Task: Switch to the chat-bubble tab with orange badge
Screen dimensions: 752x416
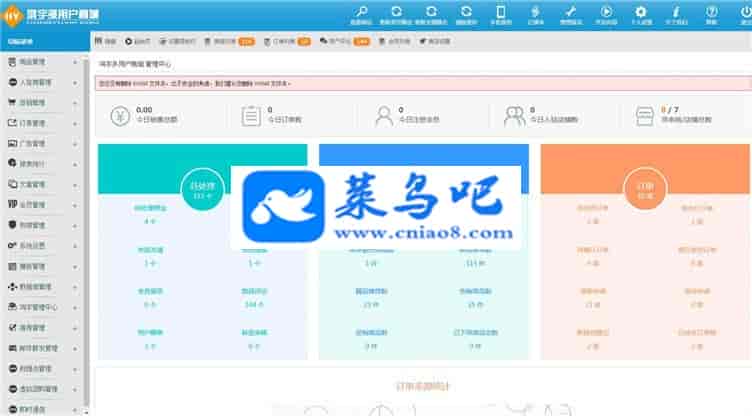Action: (344, 42)
